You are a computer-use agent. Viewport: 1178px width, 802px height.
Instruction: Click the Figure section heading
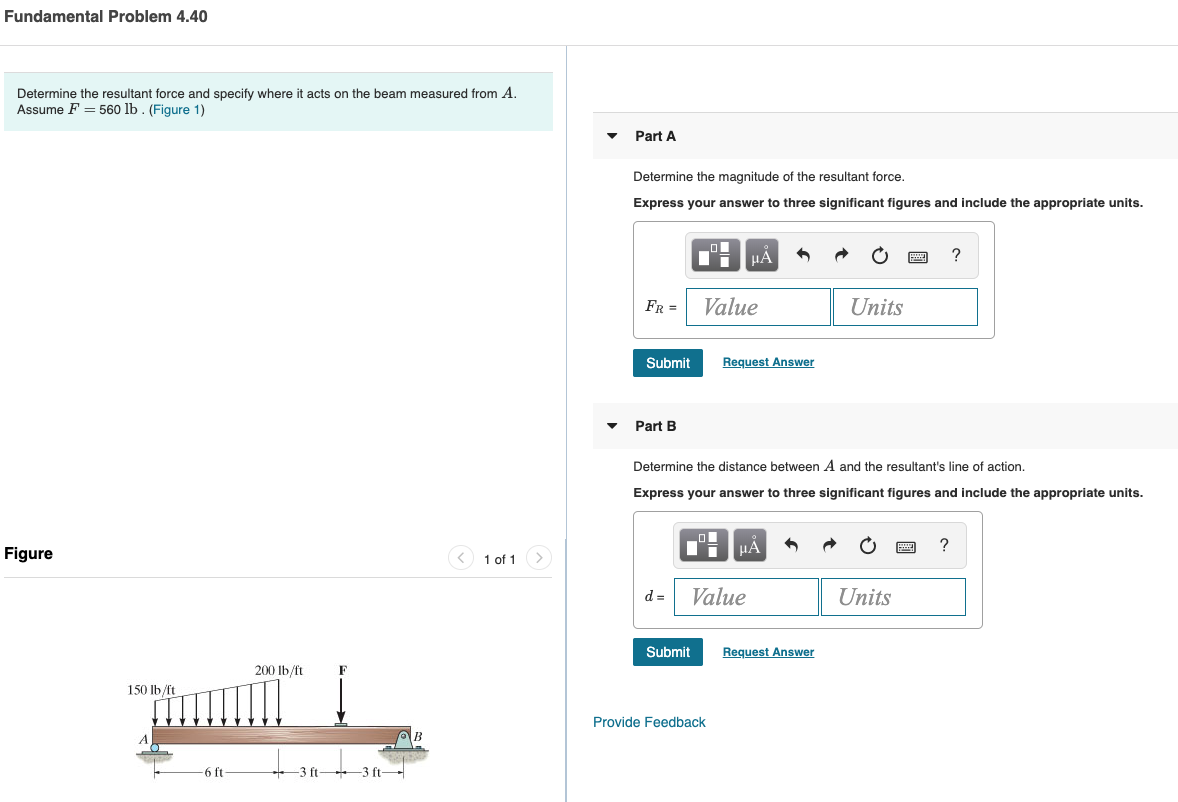click(x=29, y=553)
